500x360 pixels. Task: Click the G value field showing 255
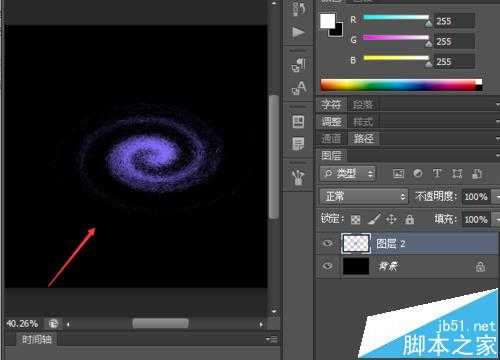click(x=454, y=41)
